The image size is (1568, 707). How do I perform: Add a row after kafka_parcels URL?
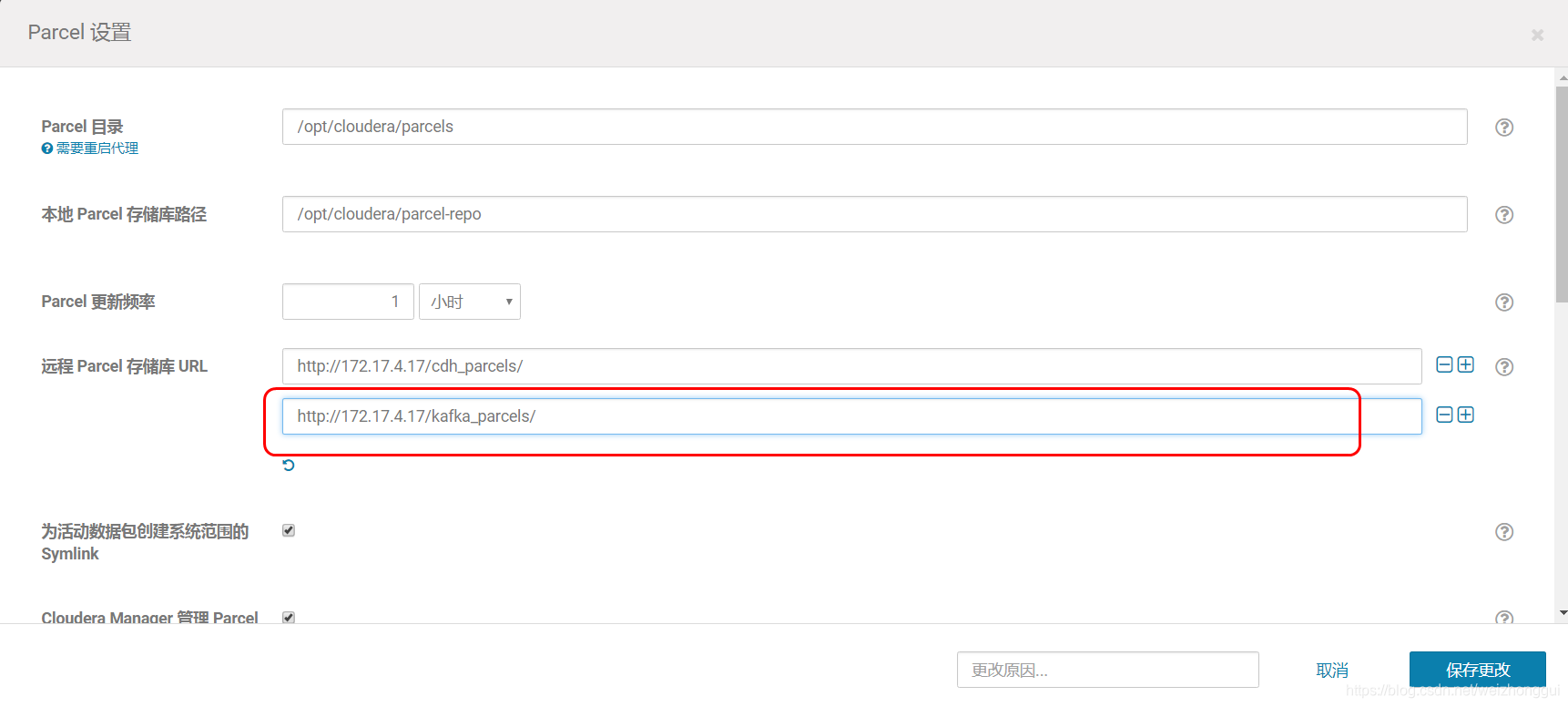[x=1466, y=415]
